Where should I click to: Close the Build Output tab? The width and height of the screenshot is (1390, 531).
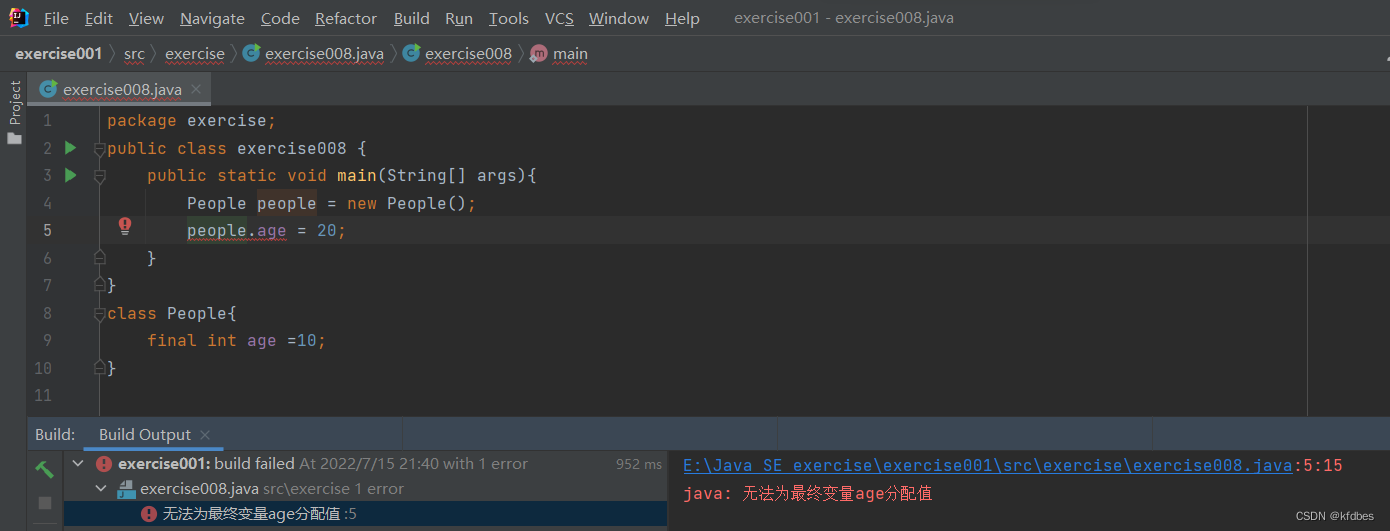click(205, 434)
